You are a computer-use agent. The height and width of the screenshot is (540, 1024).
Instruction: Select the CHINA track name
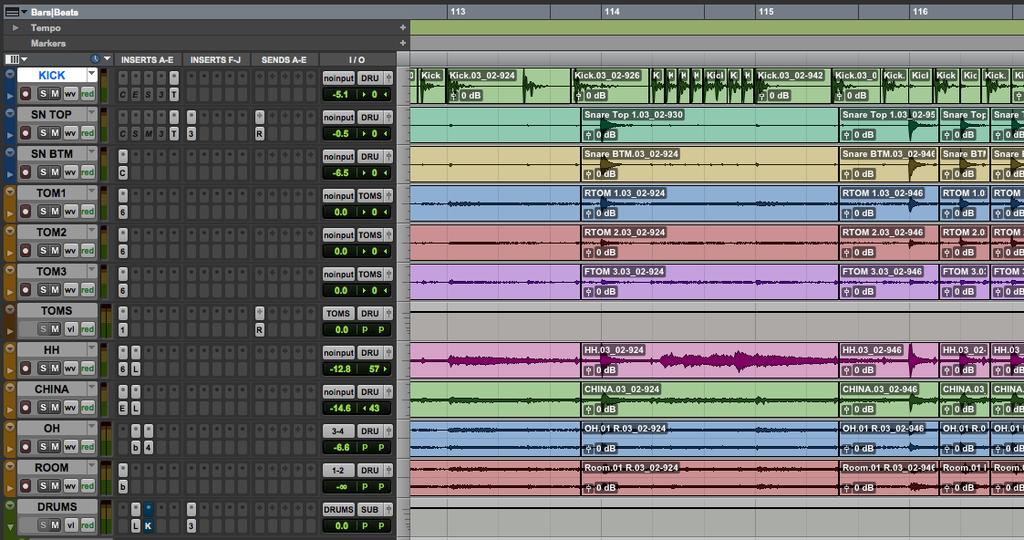click(52, 389)
